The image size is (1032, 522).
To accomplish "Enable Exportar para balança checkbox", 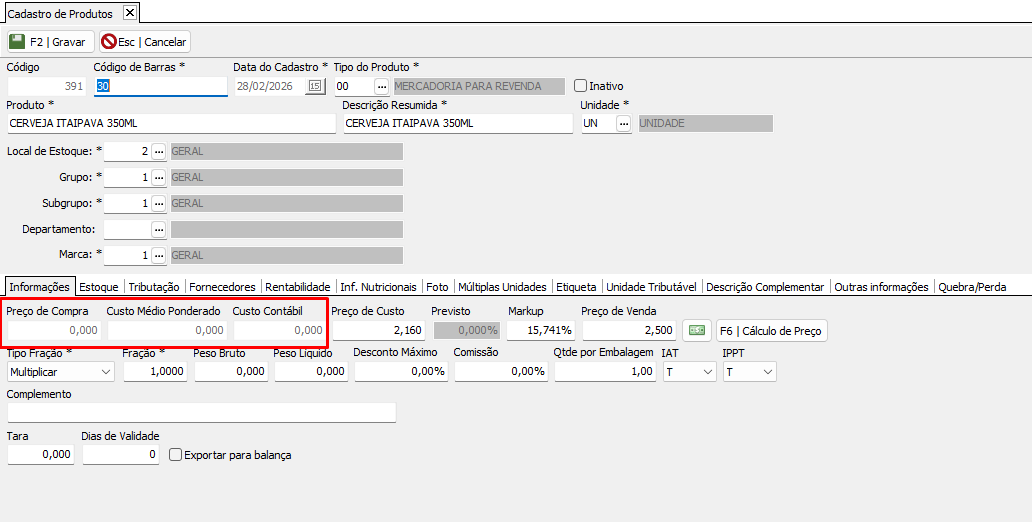I will point(176,455).
